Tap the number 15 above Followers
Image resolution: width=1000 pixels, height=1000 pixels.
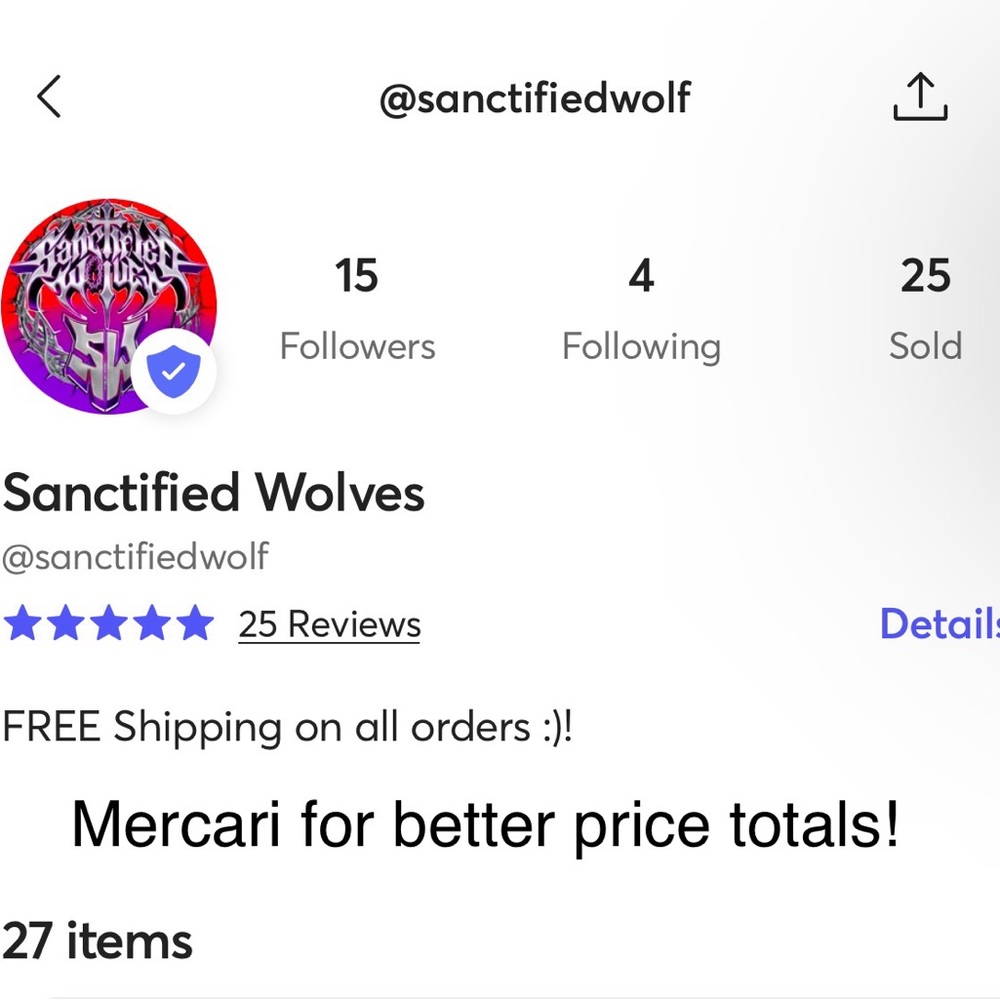(357, 276)
